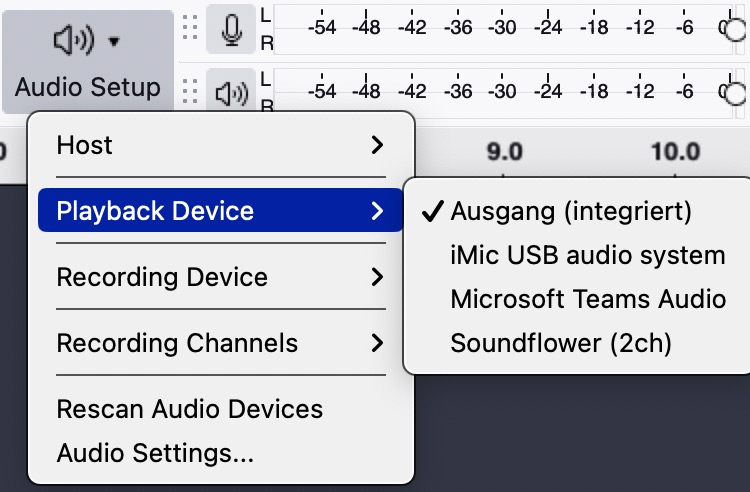This screenshot has width=750, height=492.
Task: Click the 9.0 mark on timeline ruler
Action: pyautogui.click(x=504, y=152)
